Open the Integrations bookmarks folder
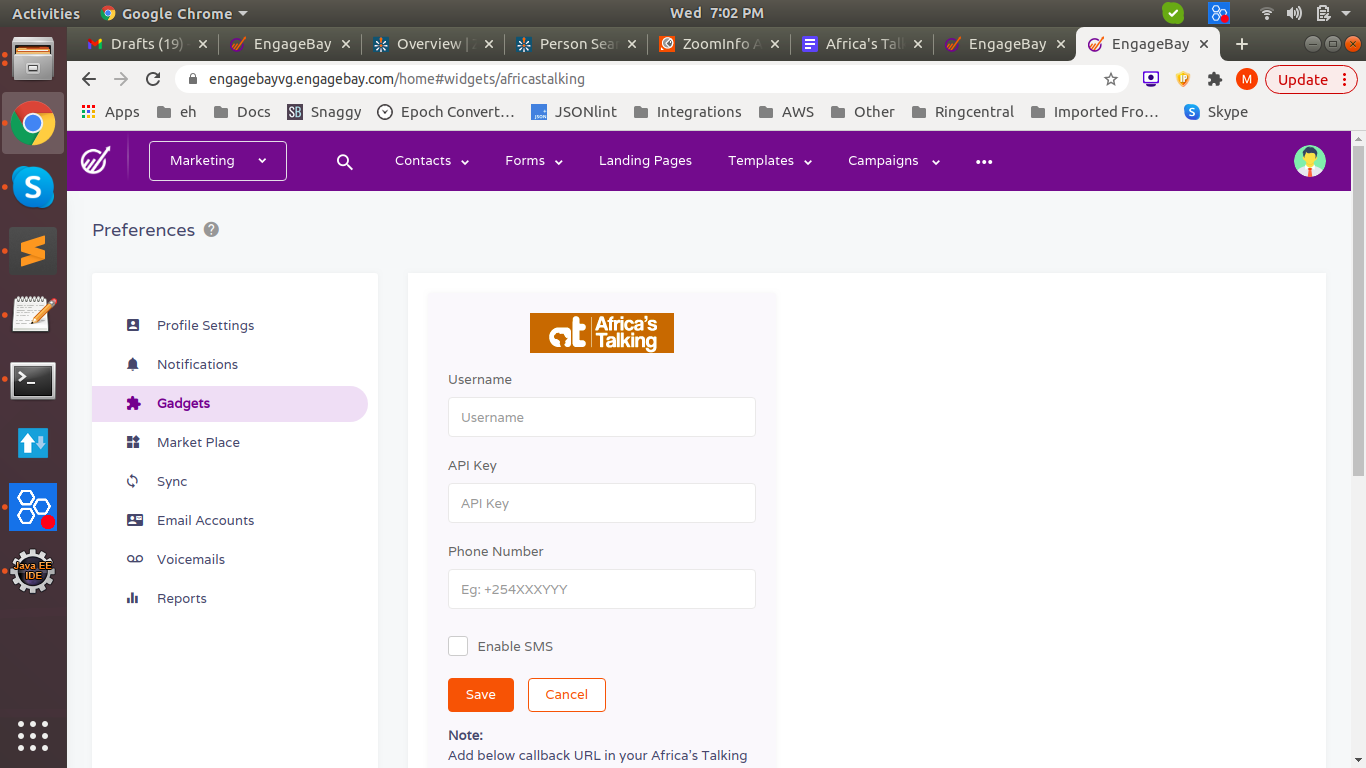This screenshot has width=1366, height=768. [x=688, y=112]
